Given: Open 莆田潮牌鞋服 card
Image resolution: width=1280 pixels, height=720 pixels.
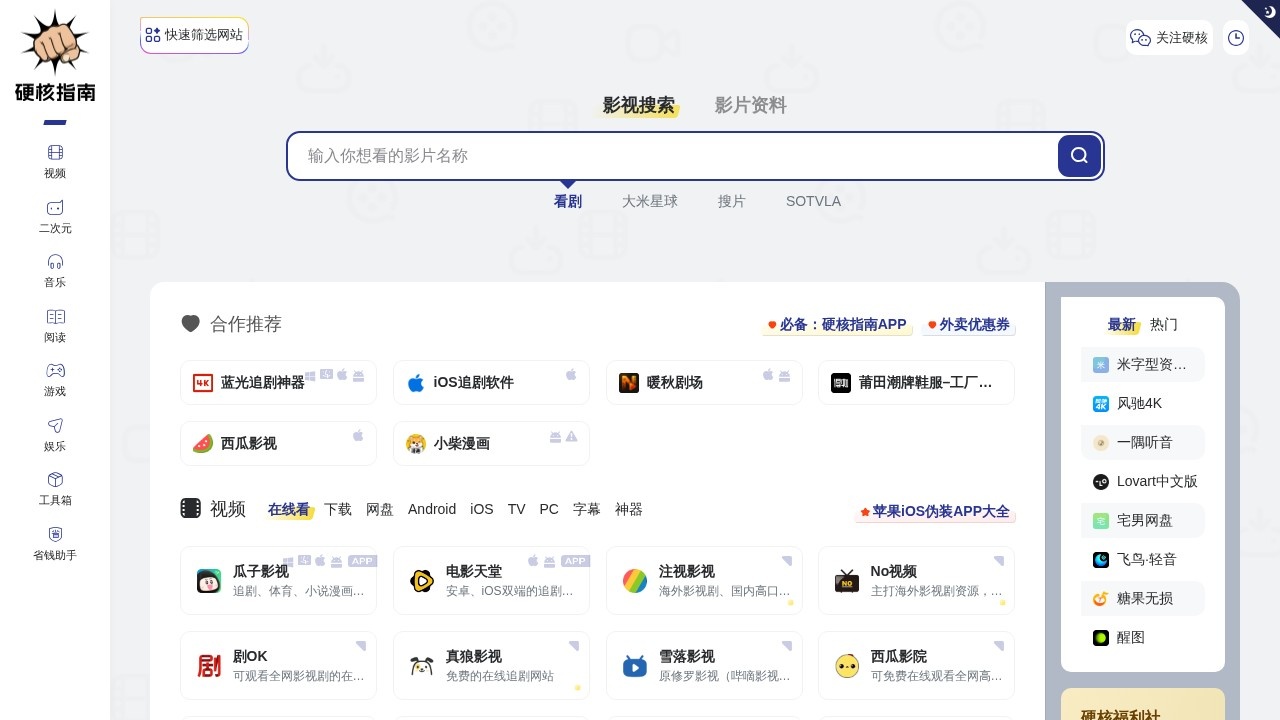Looking at the screenshot, I should click(x=916, y=383).
